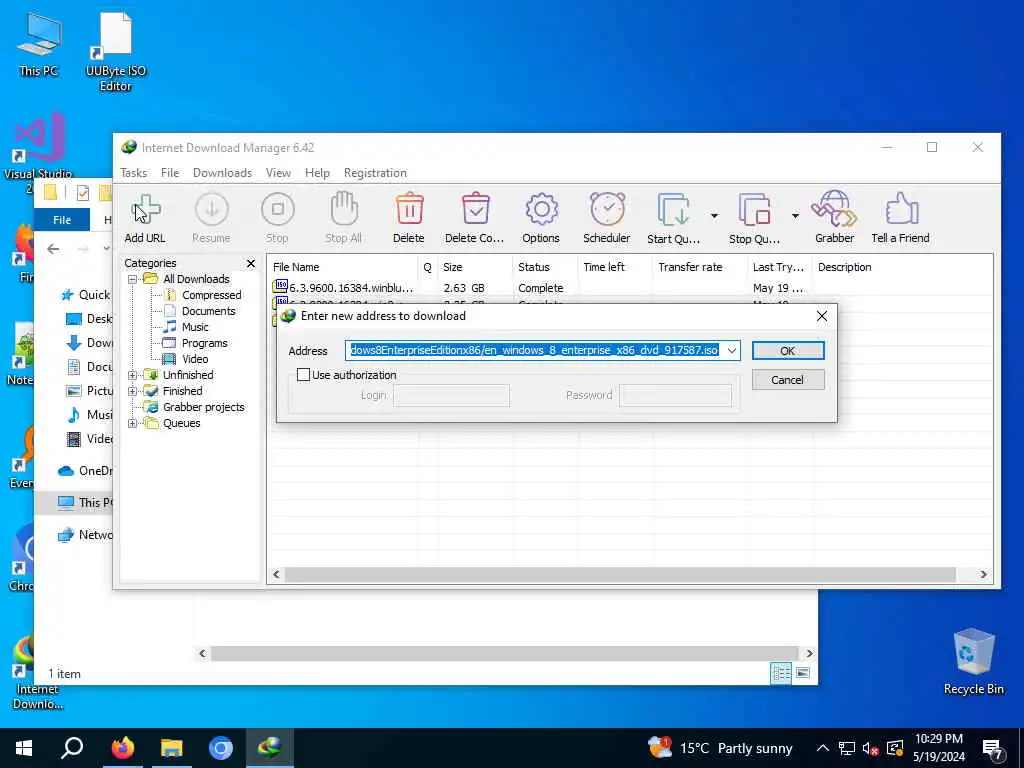Click the taskbar search icon
Screen dimensions: 1024x768
click(72, 748)
